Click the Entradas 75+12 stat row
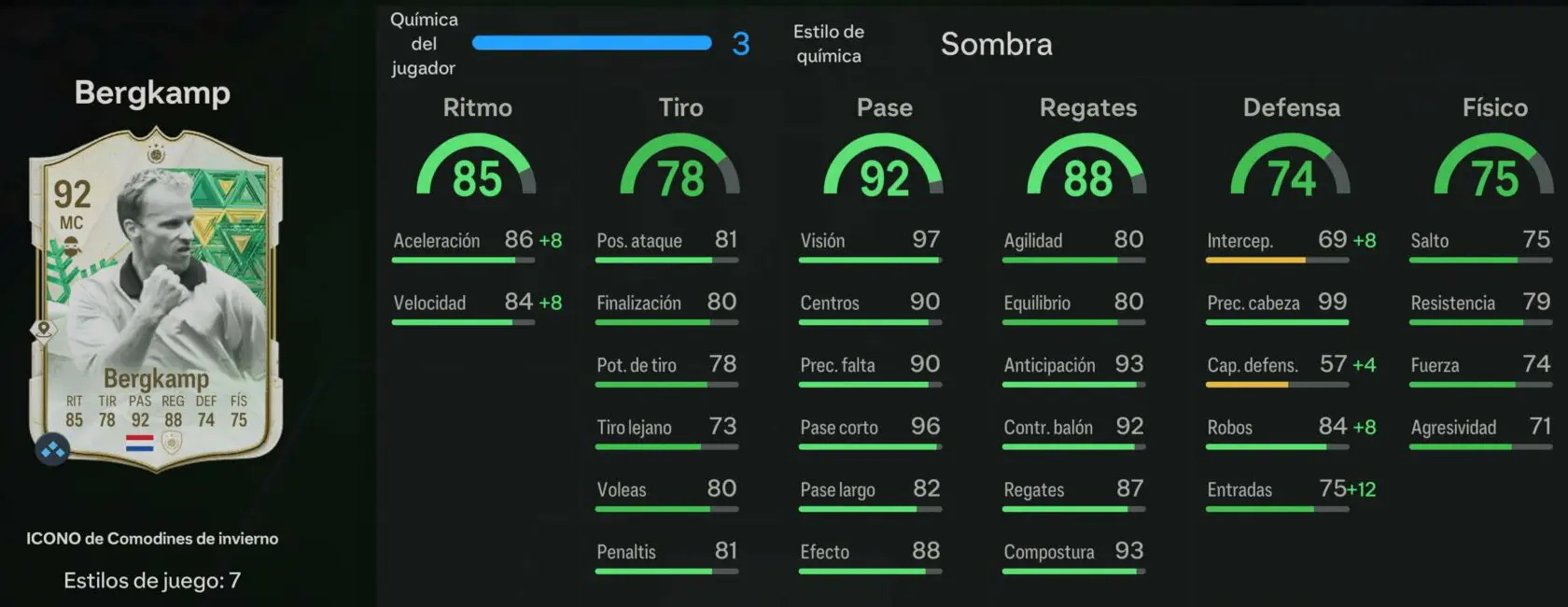Screen dimensions: 1568x607 1291,493
